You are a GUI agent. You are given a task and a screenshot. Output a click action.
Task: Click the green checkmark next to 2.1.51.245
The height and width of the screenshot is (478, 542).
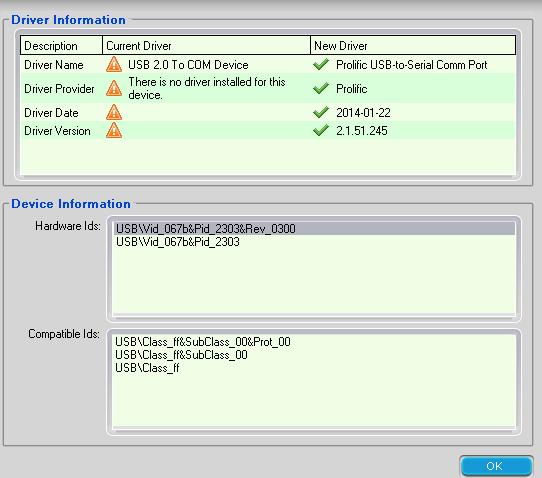coord(321,131)
